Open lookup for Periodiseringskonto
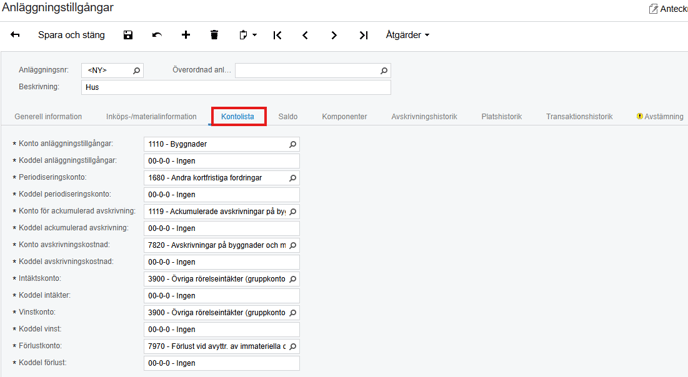The height and width of the screenshot is (377, 688). click(293, 178)
